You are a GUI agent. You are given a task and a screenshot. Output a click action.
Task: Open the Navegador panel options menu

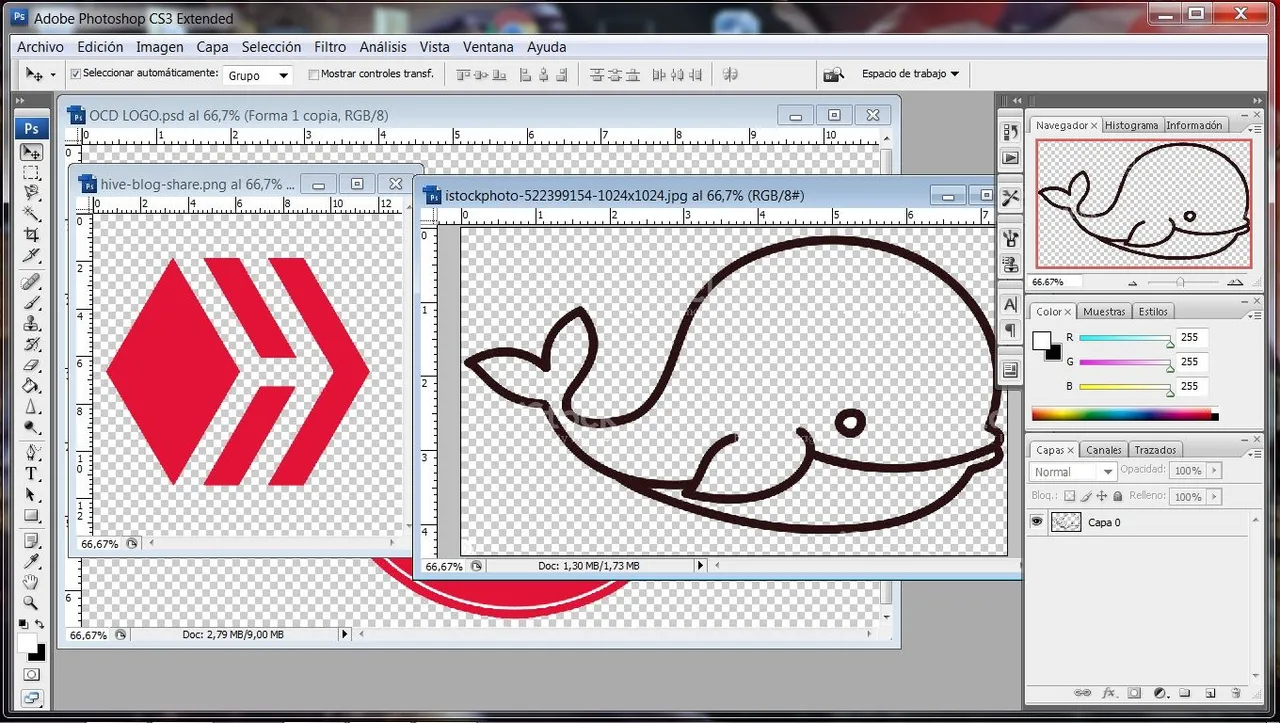[x=1254, y=128]
